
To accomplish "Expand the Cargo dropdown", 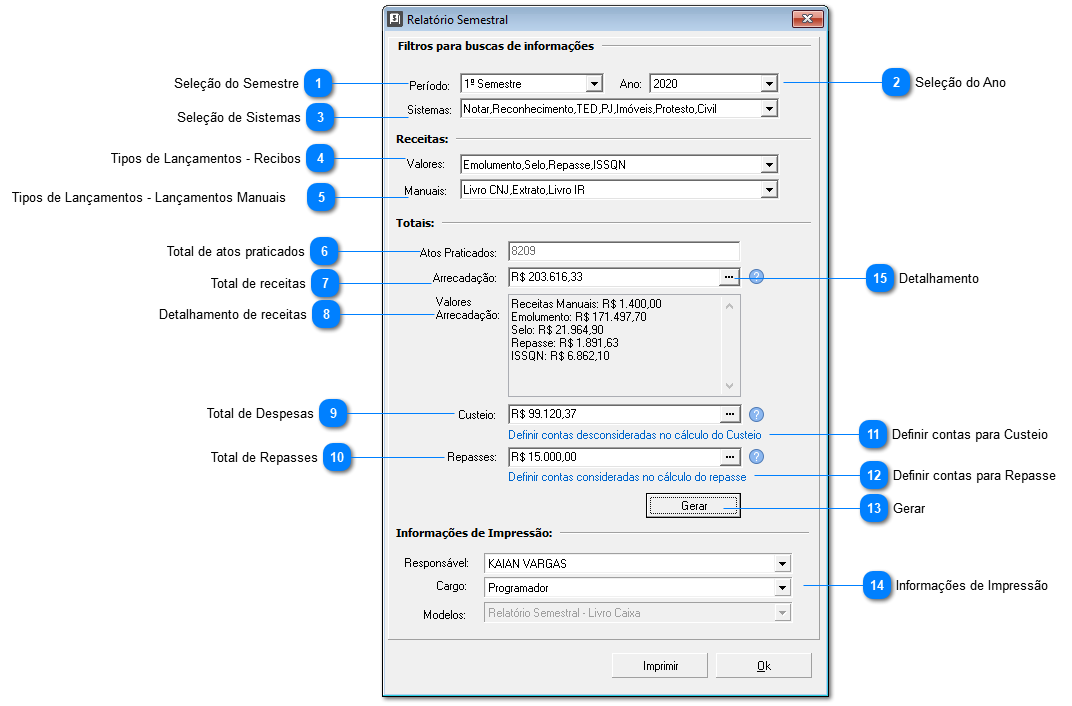I will [781, 588].
